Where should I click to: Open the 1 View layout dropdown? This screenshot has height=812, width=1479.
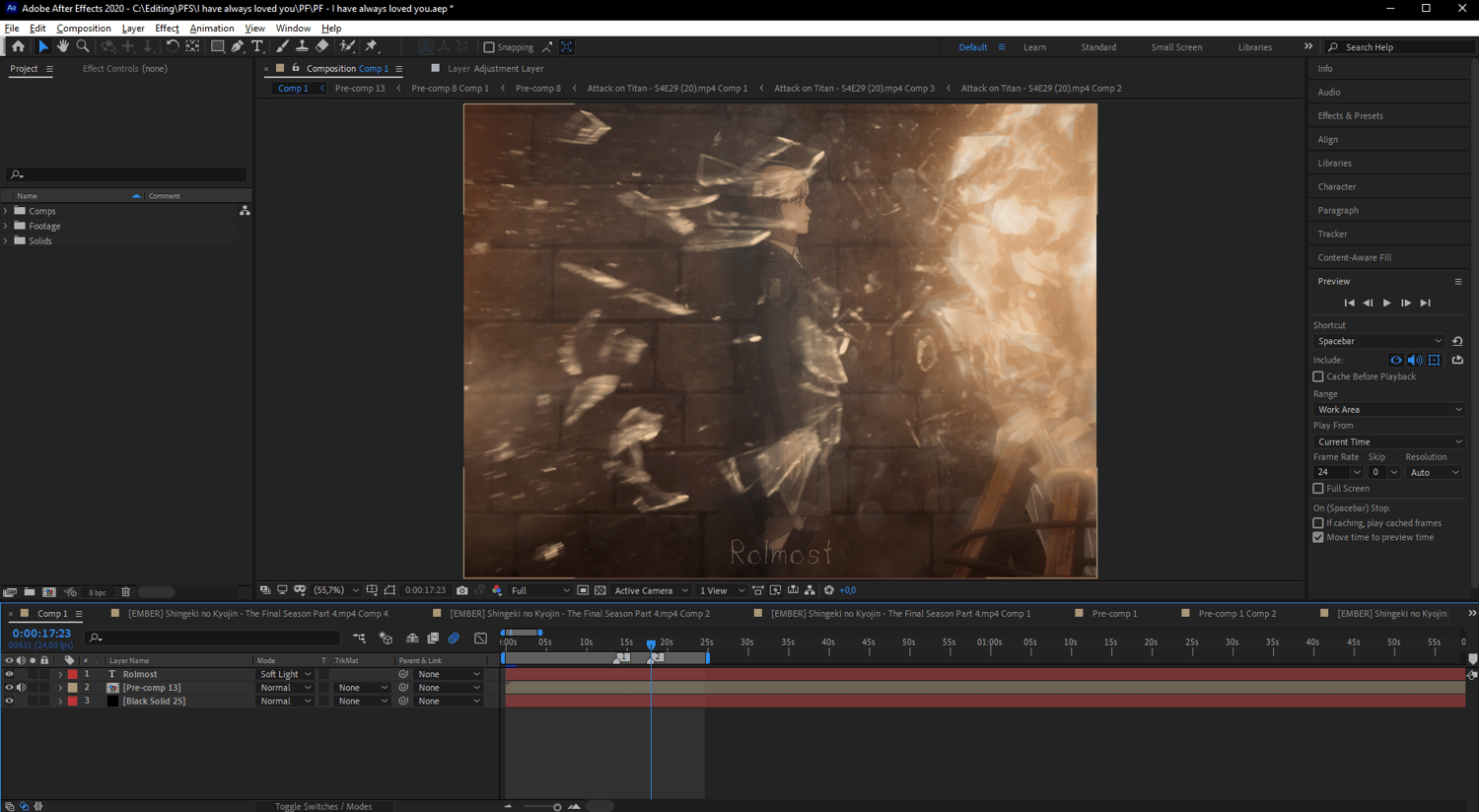[x=722, y=590]
